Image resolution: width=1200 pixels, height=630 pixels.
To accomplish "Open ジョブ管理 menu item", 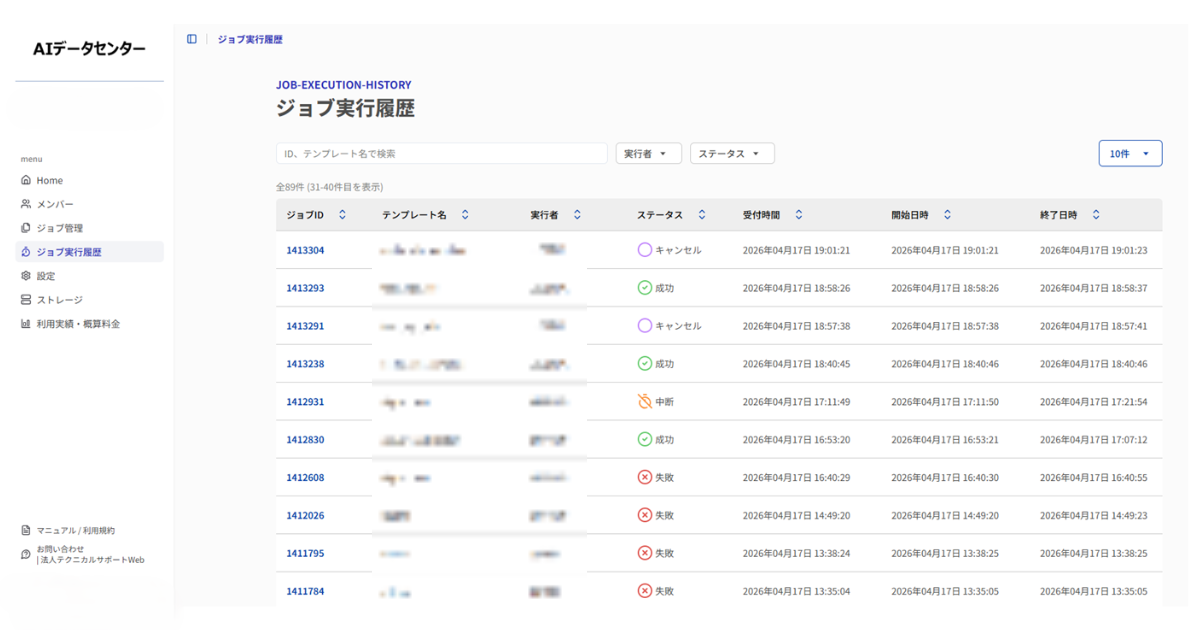I will point(89,228).
